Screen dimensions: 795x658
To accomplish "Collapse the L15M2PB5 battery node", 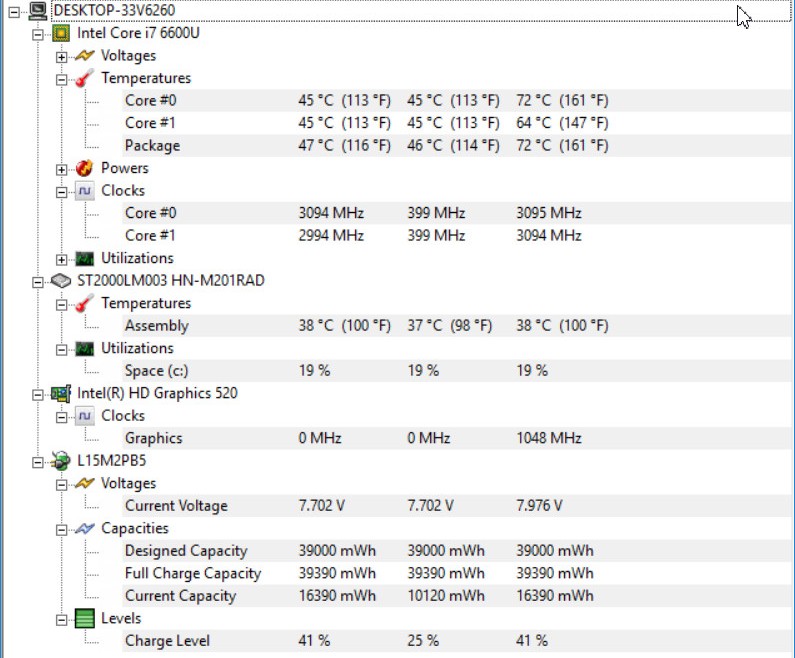I will 38,462.
